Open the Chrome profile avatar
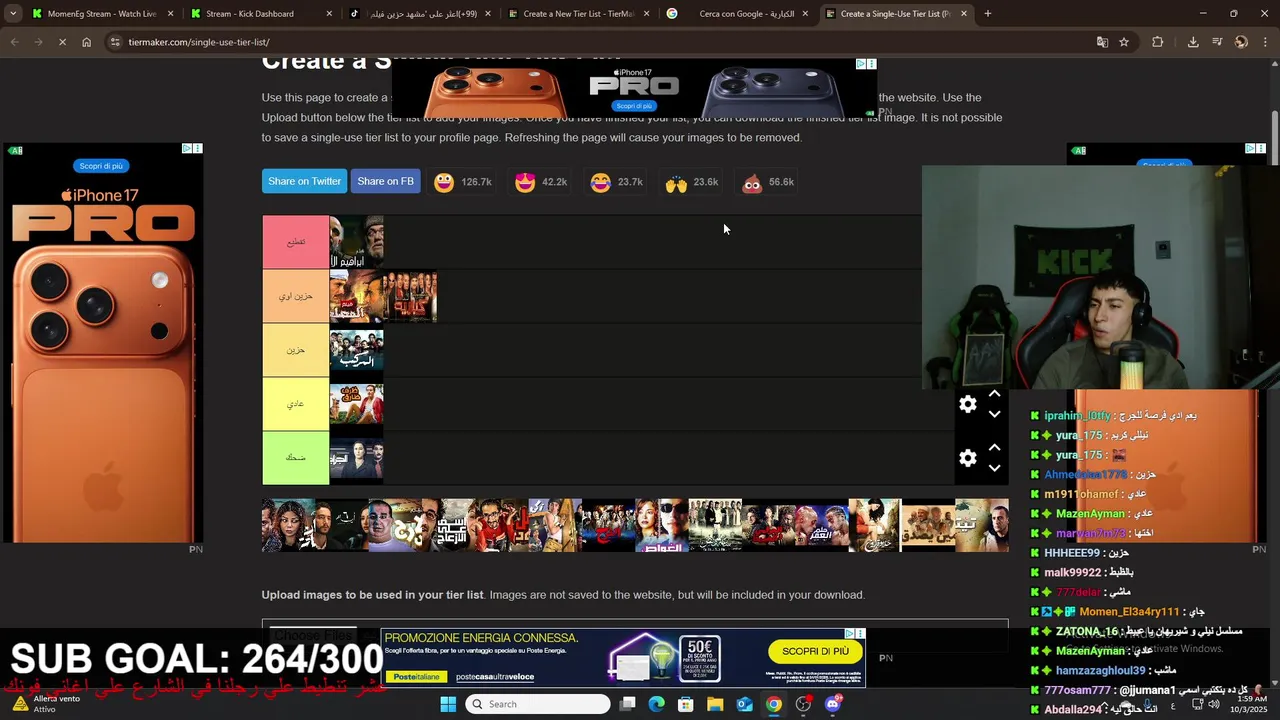 [x=1241, y=42]
